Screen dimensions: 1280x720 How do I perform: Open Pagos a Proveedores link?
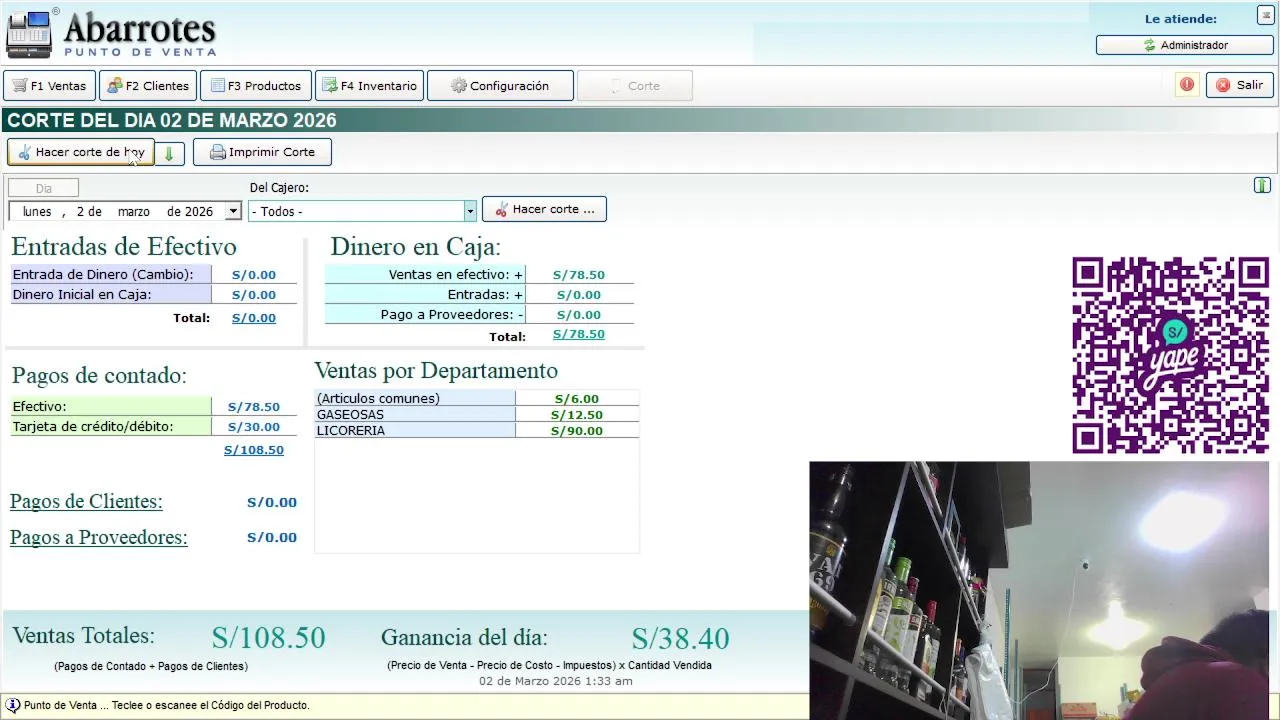[99, 537]
